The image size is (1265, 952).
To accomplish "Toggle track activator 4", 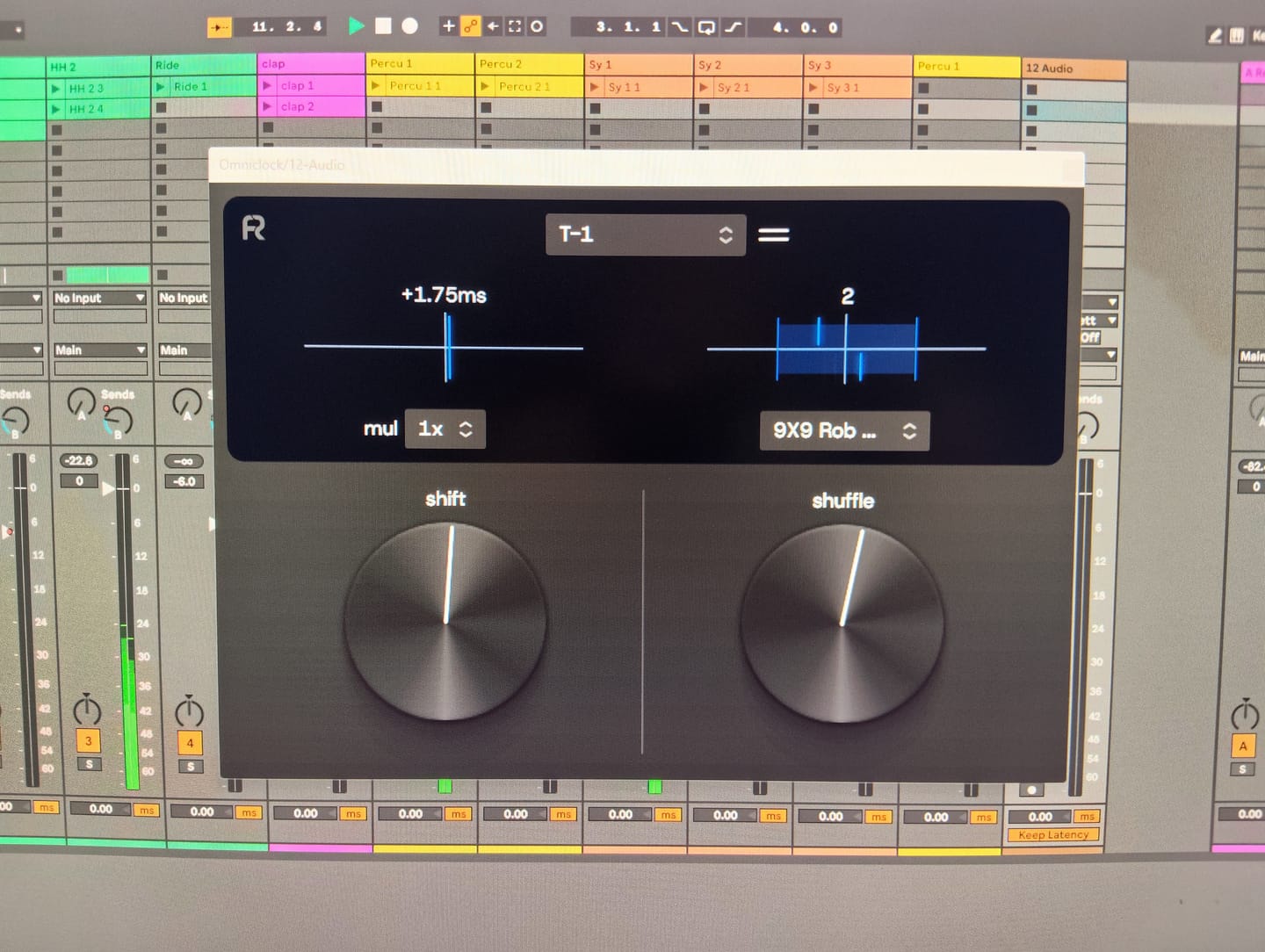I will click(x=190, y=743).
